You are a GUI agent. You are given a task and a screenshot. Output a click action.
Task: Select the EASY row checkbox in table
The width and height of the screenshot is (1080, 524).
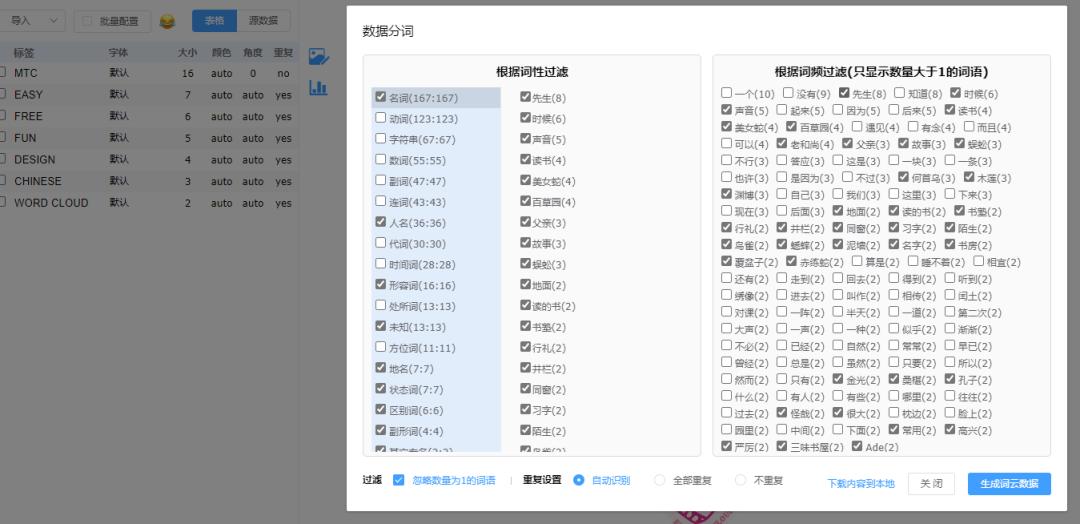2,94
